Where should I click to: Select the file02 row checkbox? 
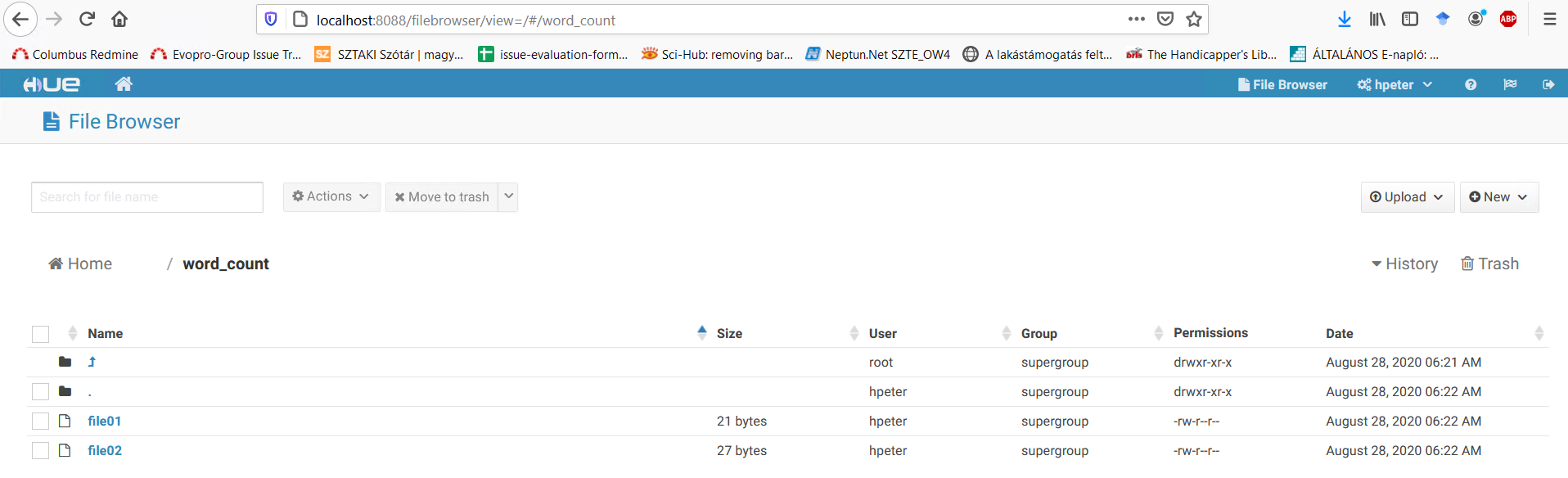(41, 451)
